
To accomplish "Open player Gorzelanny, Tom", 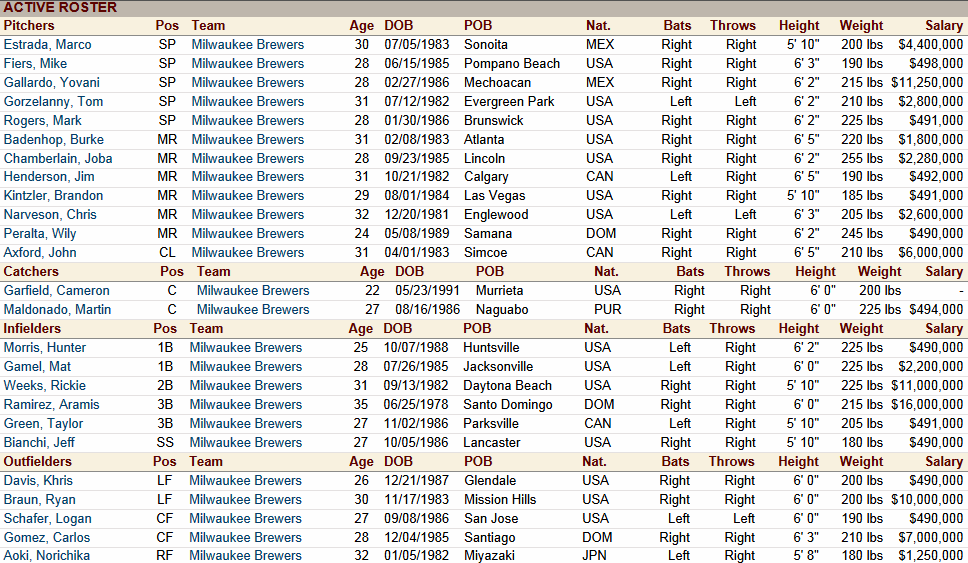I will 54,102.
